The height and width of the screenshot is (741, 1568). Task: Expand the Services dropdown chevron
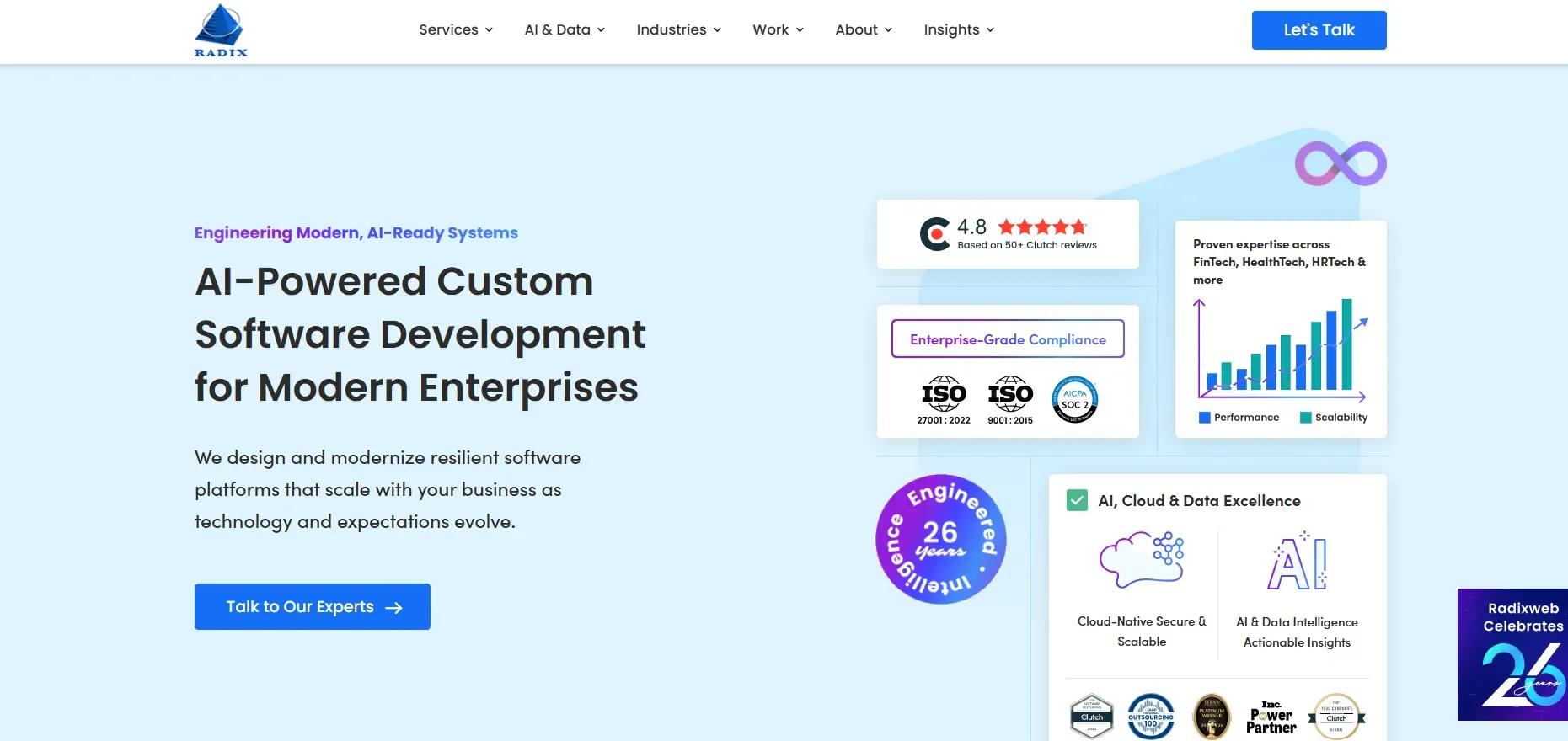(489, 30)
